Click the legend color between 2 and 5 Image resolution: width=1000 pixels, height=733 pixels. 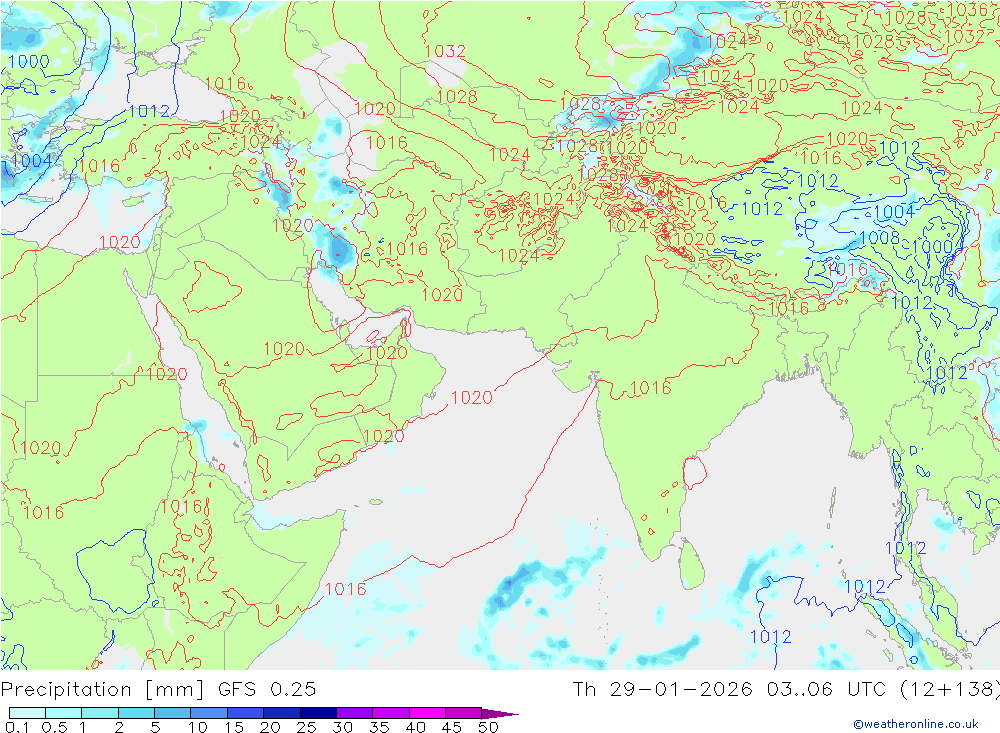(136, 713)
